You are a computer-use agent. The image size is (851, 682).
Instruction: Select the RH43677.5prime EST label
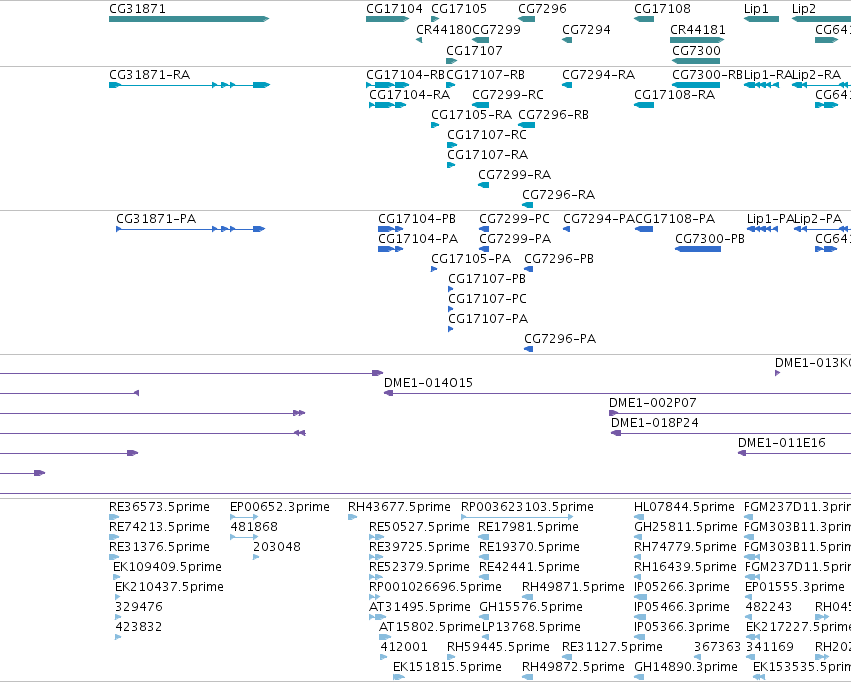point(399,507)
